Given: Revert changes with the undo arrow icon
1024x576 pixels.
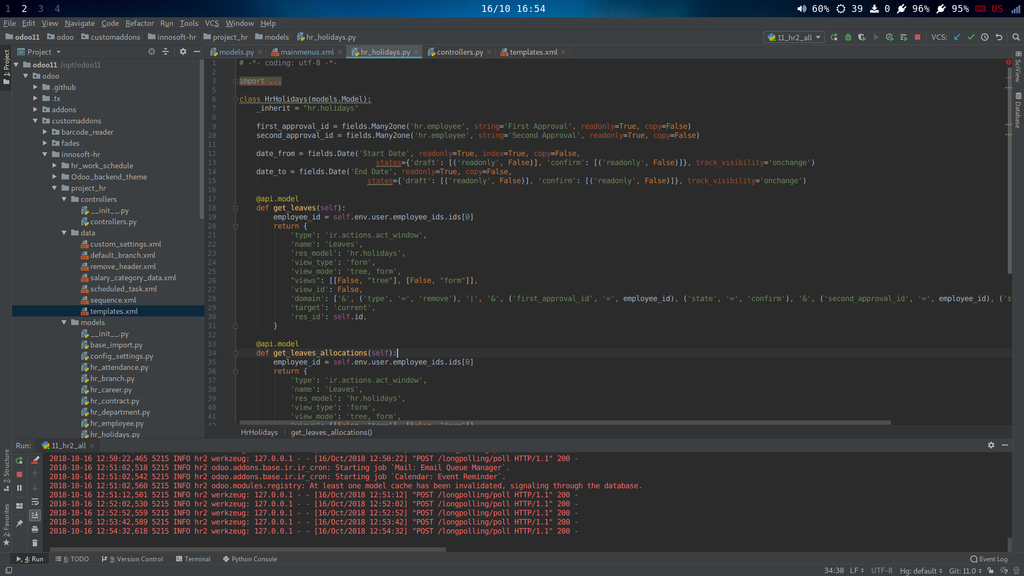Looking at the screenshot, I should click(999, 37).
